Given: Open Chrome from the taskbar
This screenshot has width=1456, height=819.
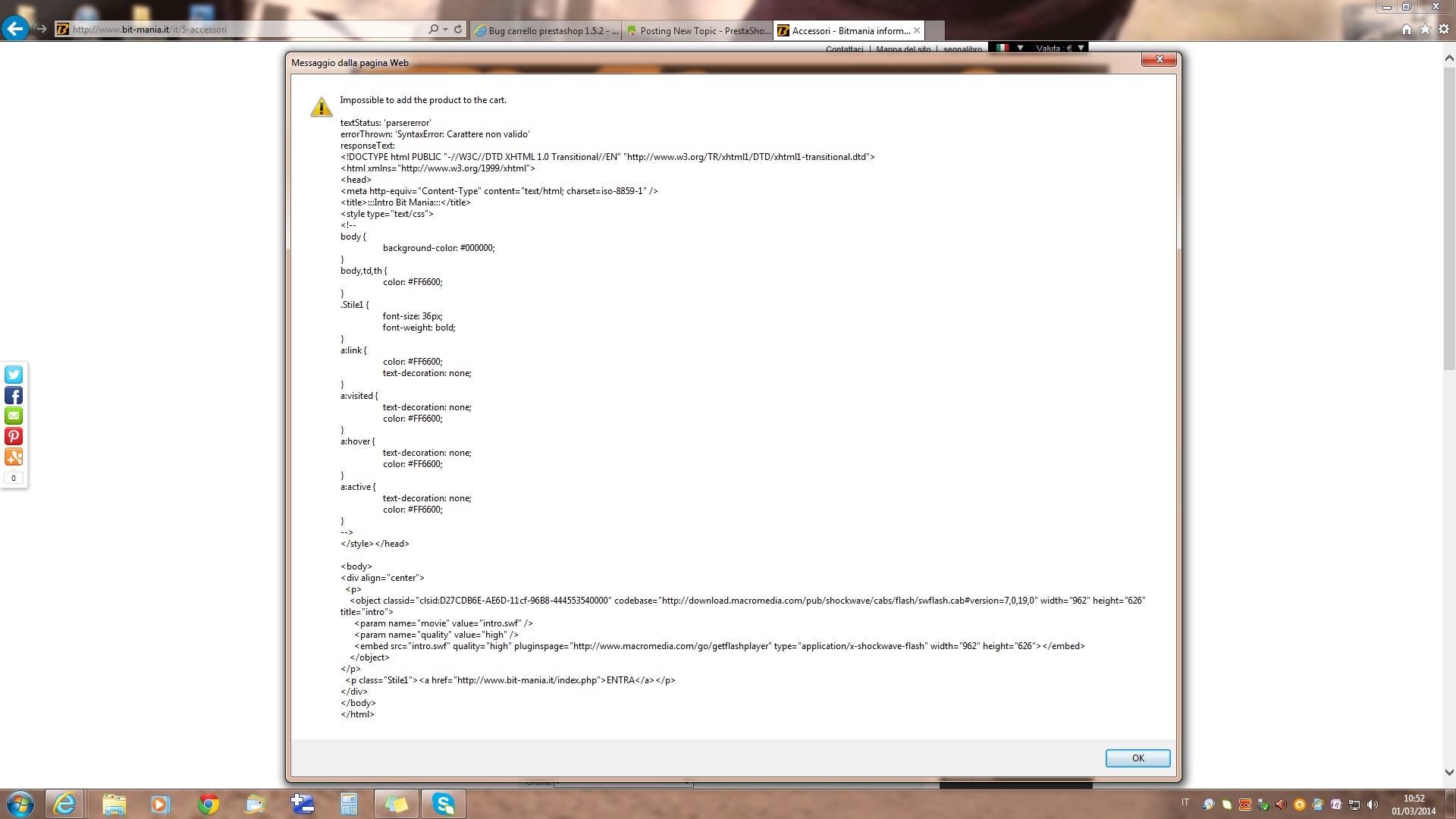Looking at the screenshot, I should pos(208,804).
